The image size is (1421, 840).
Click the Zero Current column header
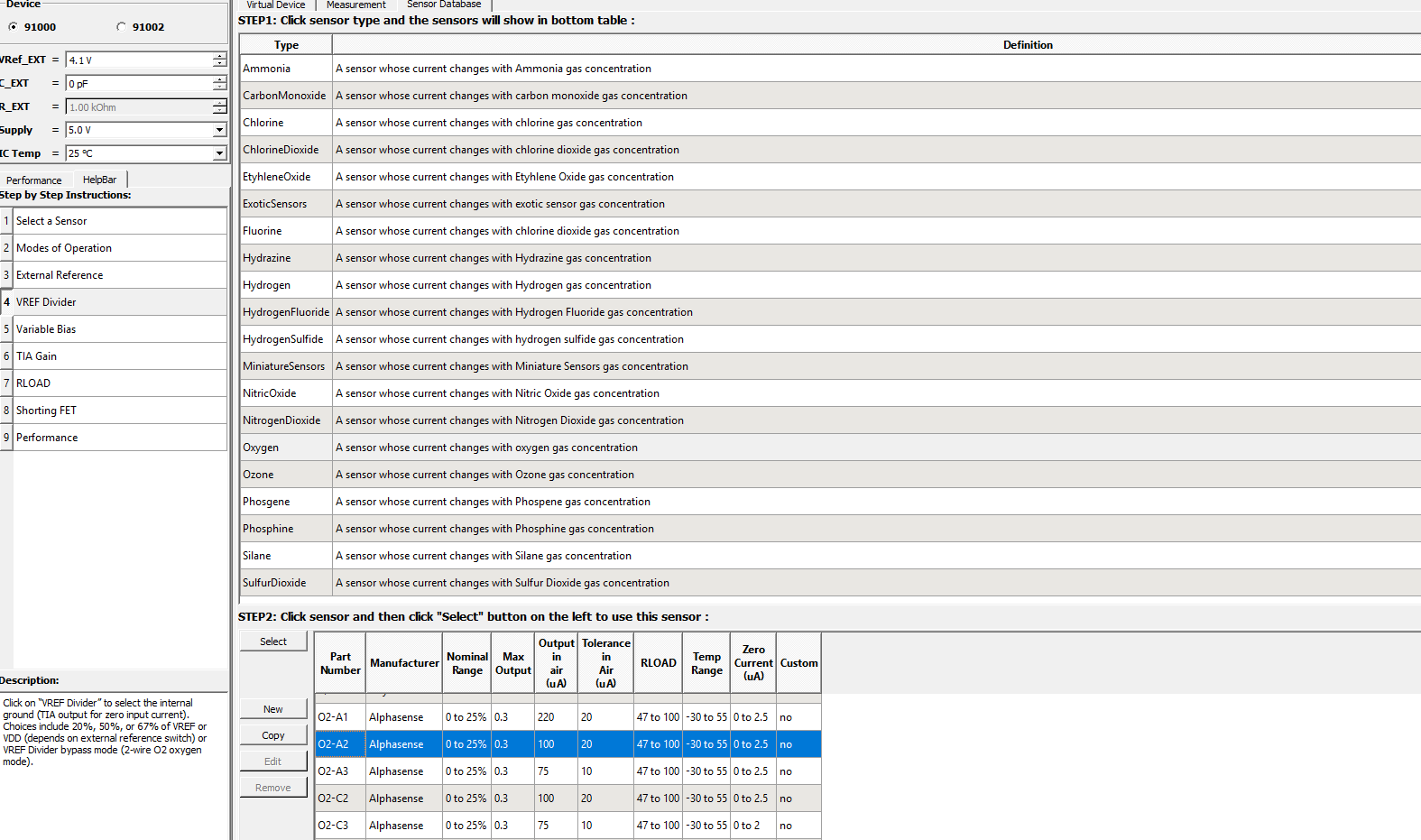pos(753,663)
